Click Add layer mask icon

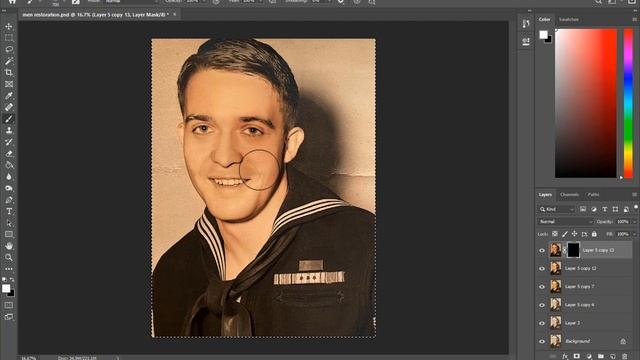(577, 356)
